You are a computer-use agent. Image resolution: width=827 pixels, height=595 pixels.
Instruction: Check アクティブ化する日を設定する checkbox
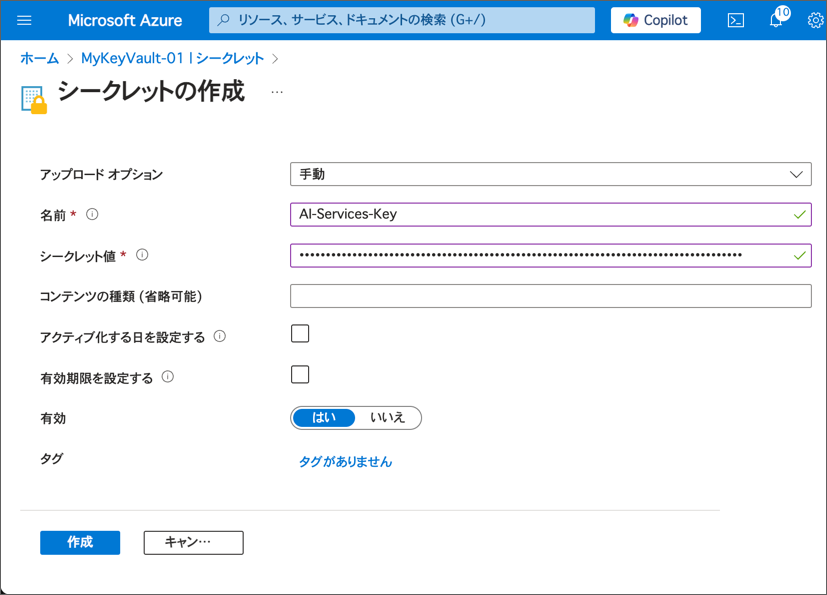click(300, 334)
